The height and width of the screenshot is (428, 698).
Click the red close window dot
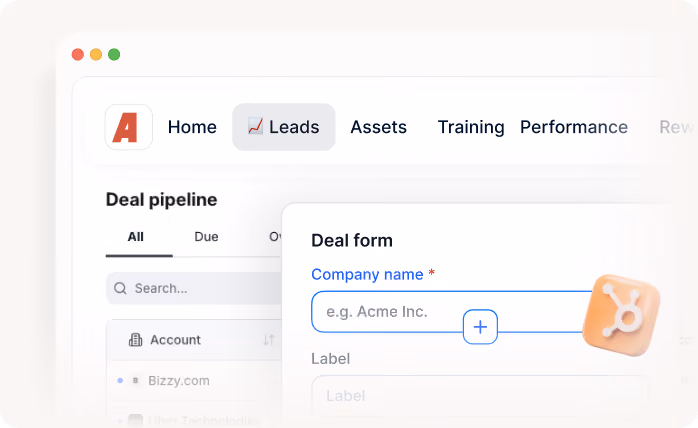point(78,54)
